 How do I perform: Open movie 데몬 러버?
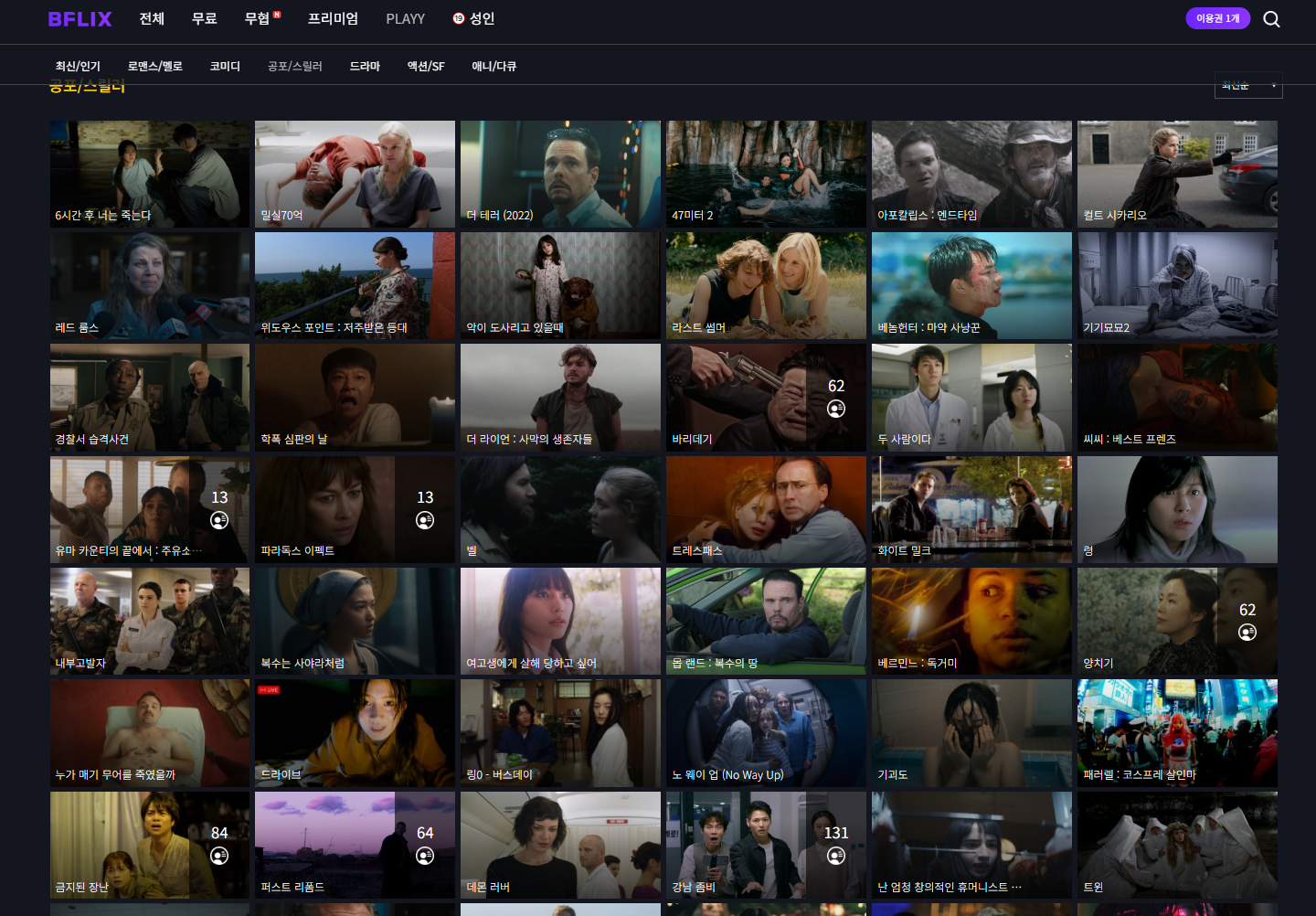(560, 845)
